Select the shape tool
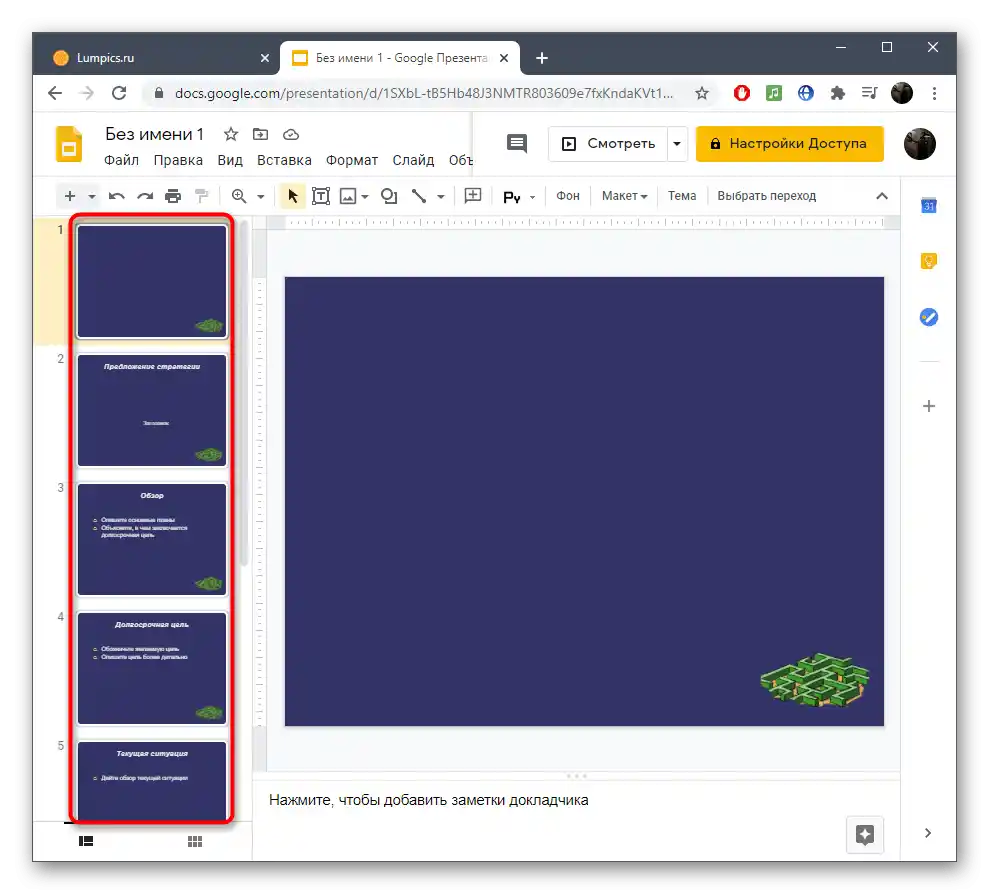989x894 pixels. tap(389, 196)
